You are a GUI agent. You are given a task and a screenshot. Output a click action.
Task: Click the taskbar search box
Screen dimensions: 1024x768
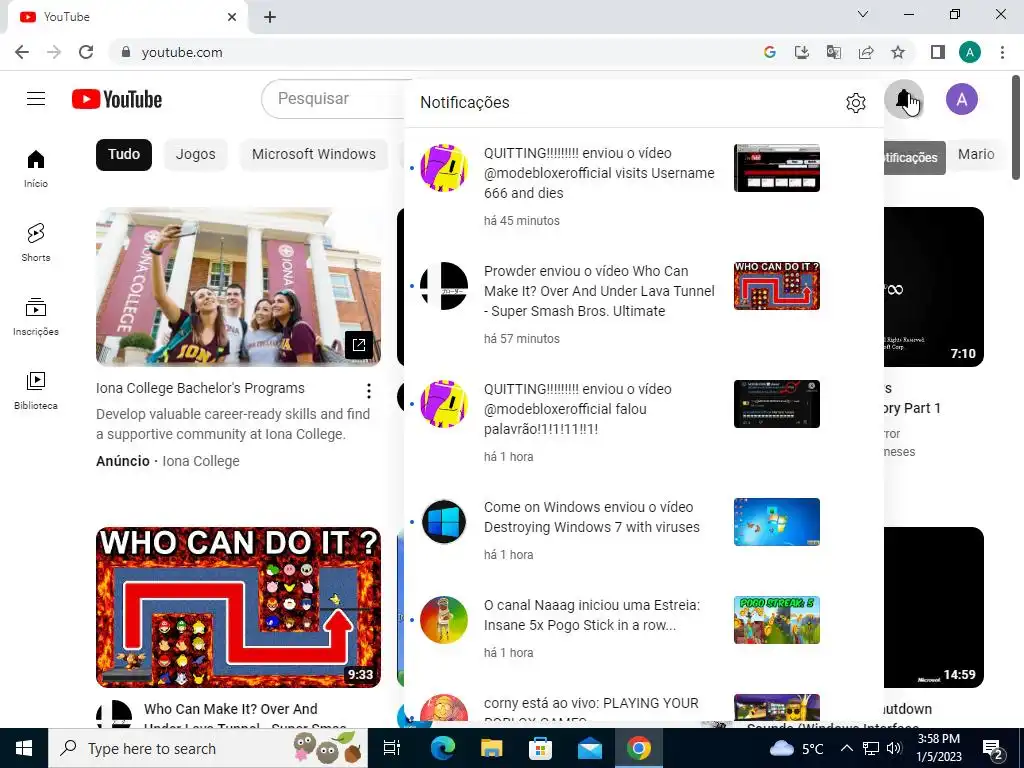208,748
